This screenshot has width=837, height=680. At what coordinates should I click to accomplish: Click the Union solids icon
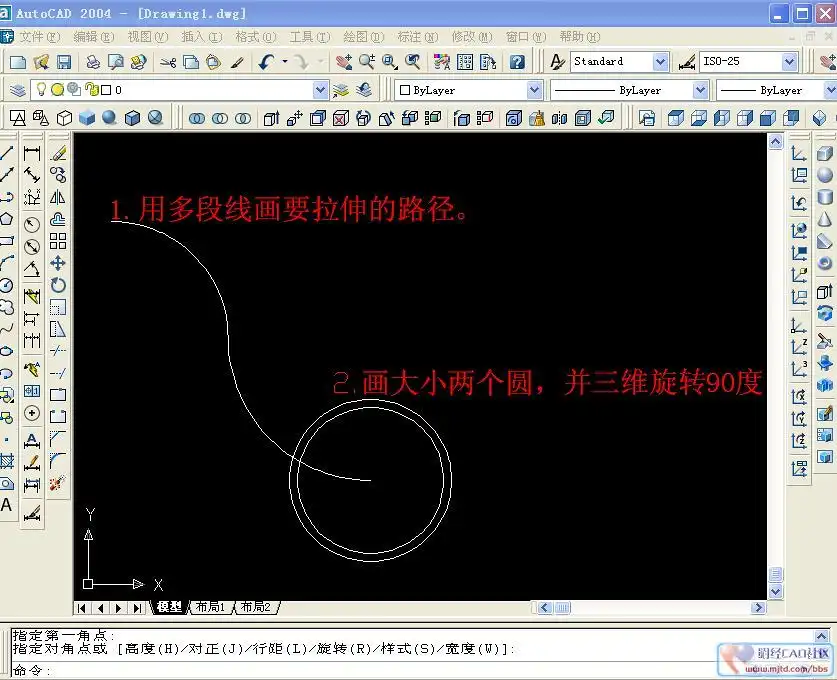pos(197,118)
